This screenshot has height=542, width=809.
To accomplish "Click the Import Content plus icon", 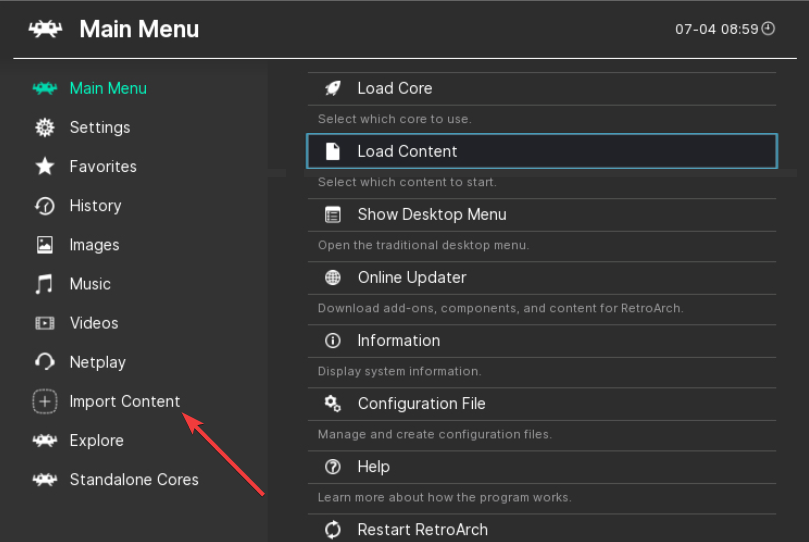I will [x=45, y=402].
